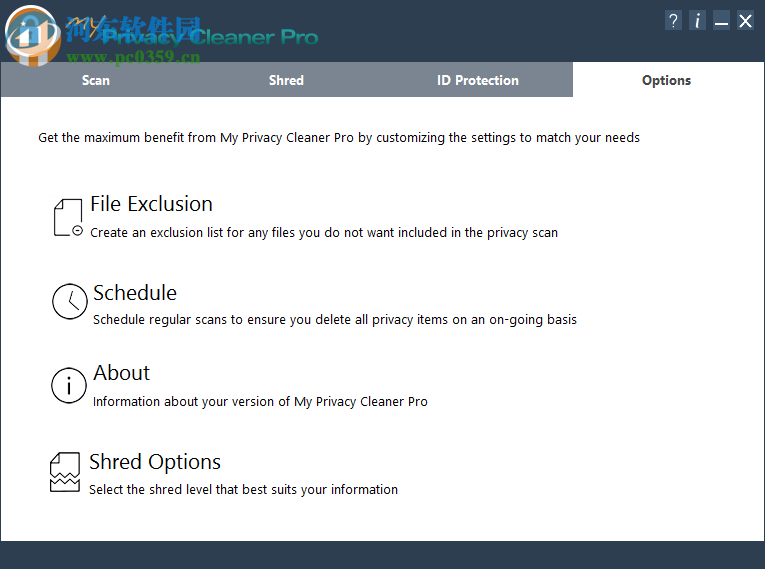Open the Shred Options heading
Image resolution: width=765 pixels, height=569 pixels.
[155, 462]
